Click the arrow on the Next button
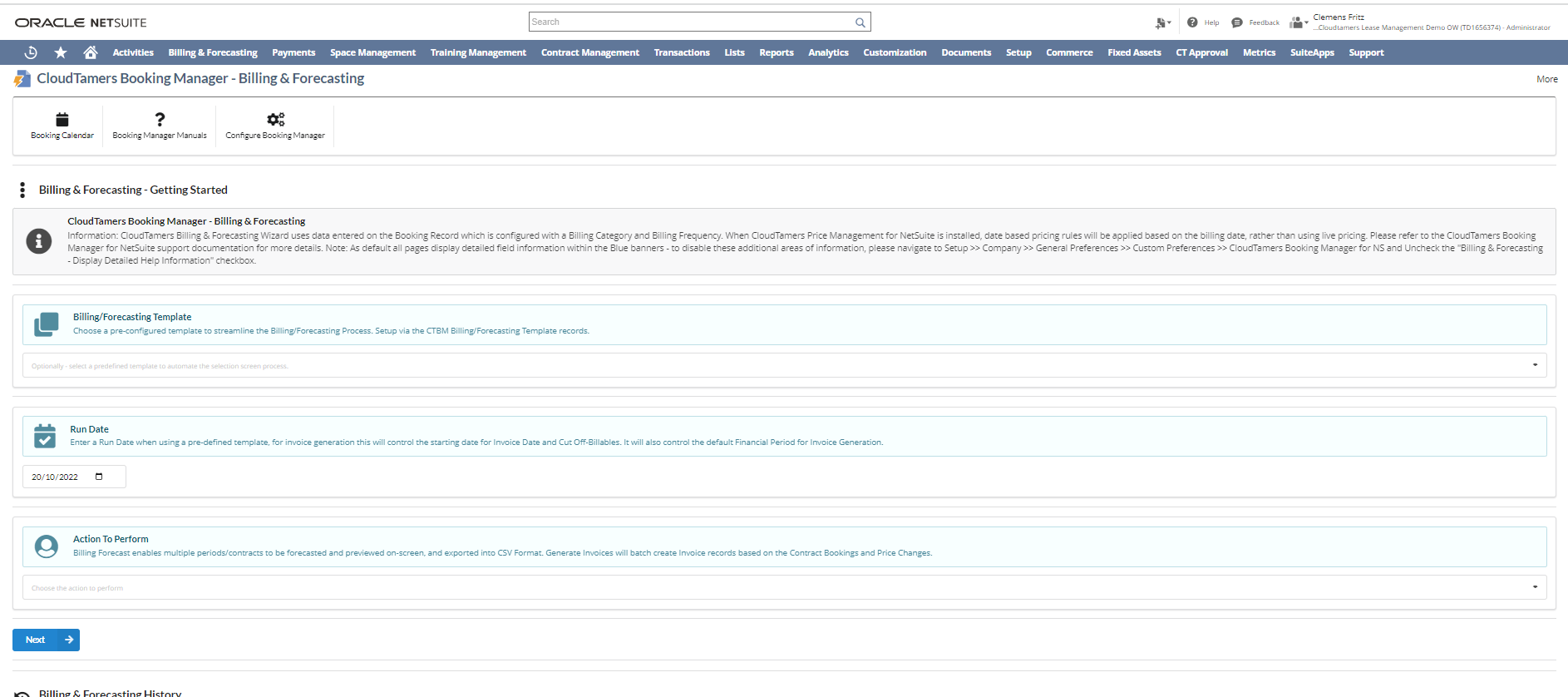The height and width of the screenshot is (697, 1568). point(69,640)
